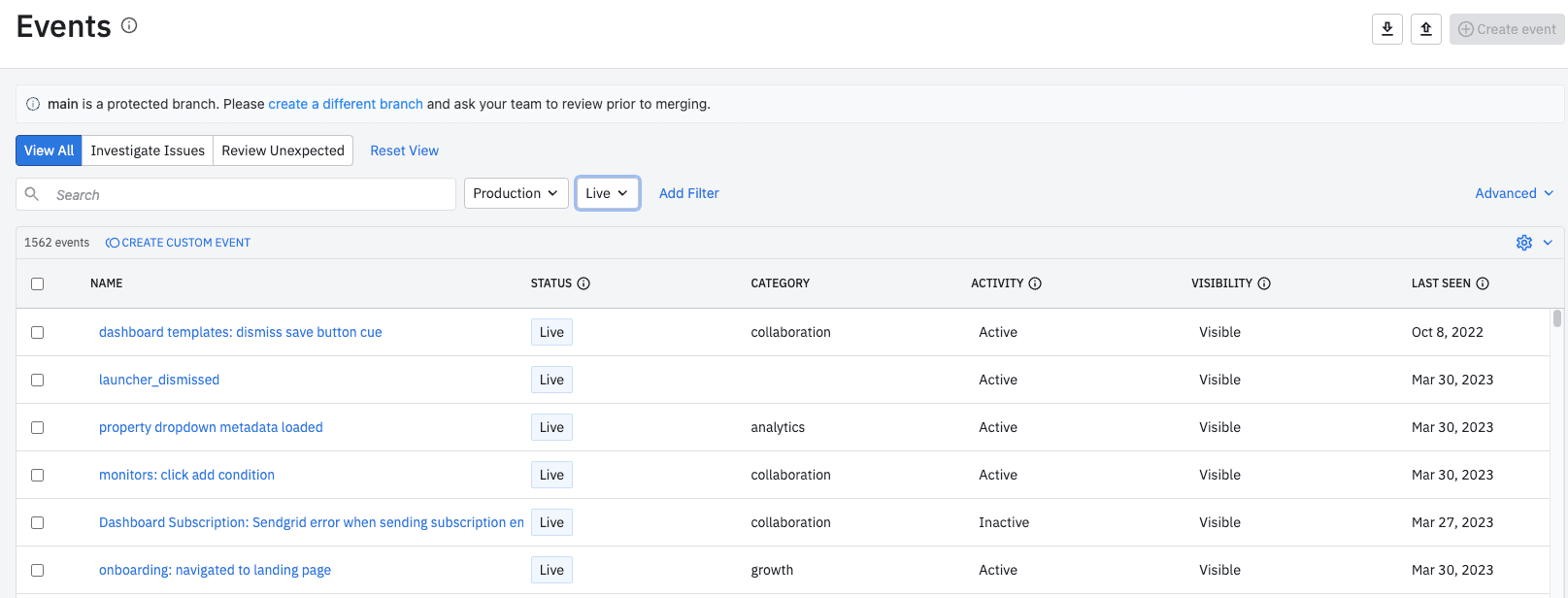Expand the Advanced options

click(1514, 193)
